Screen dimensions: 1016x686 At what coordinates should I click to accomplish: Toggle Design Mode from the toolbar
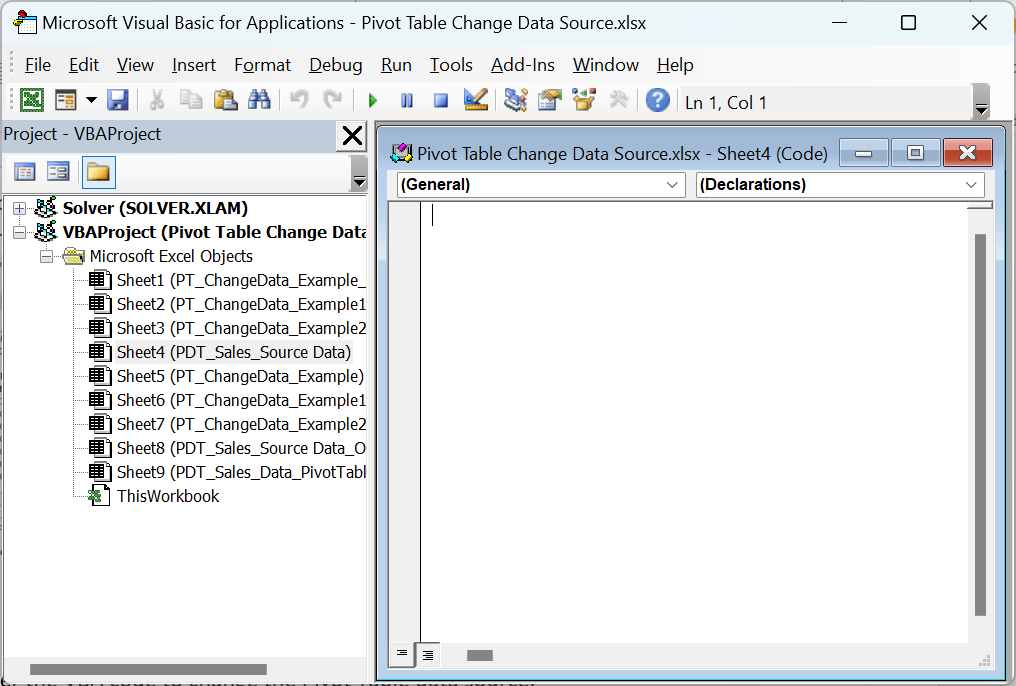[475, 100]
